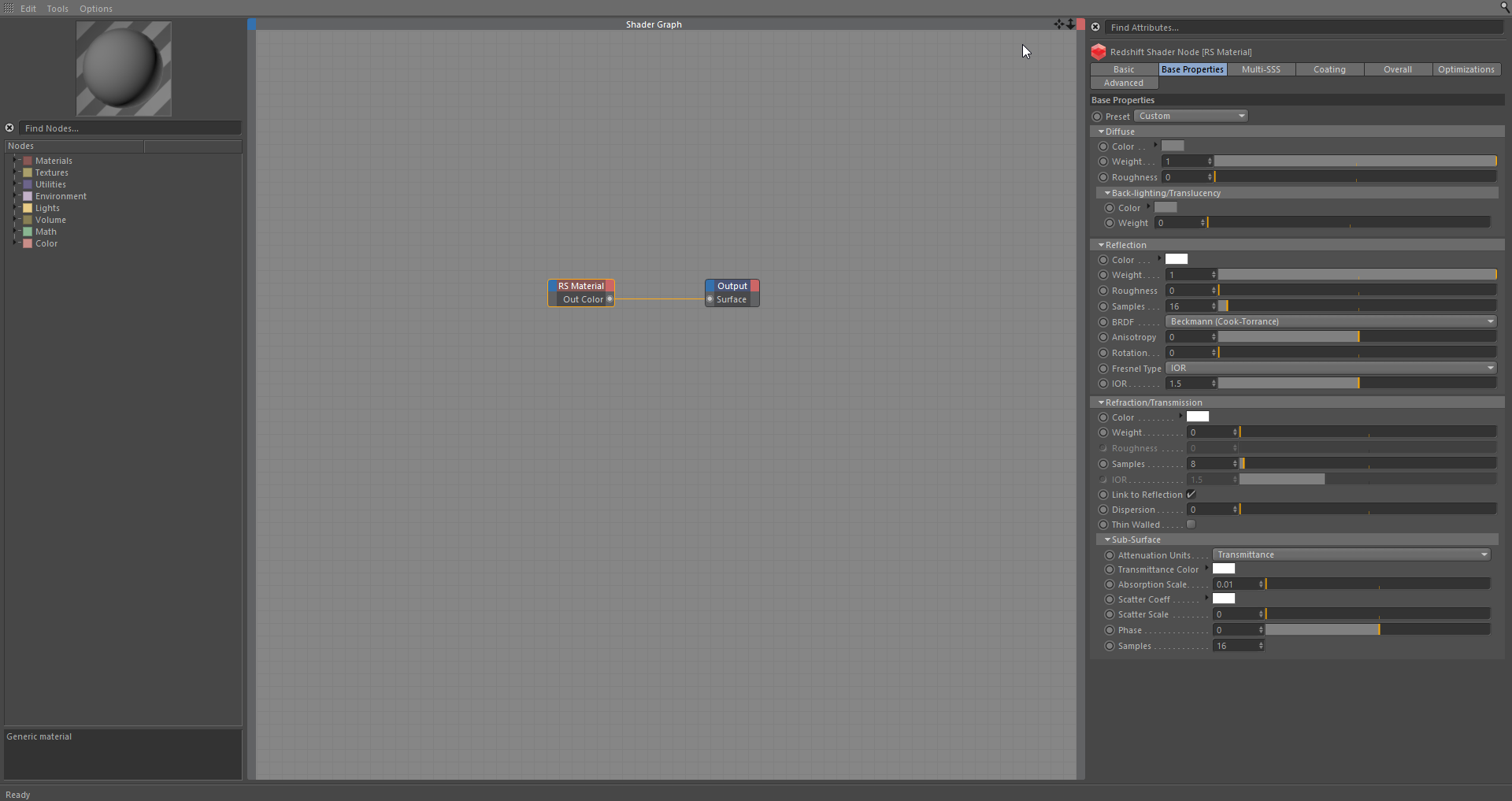The width and height of the screenshot is (1512, 801).
Task: Click the keyframe circle next to Diffuse Weight
Action: [x=1102, y=161]
